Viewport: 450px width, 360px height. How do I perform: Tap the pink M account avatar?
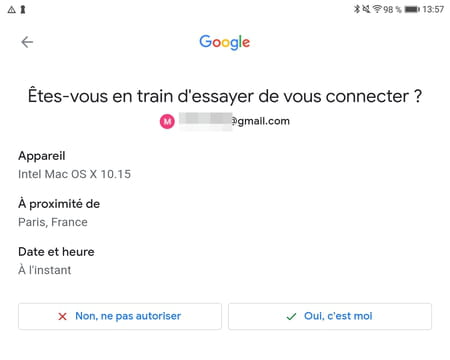pyautogui.click(x=167, y=121)
